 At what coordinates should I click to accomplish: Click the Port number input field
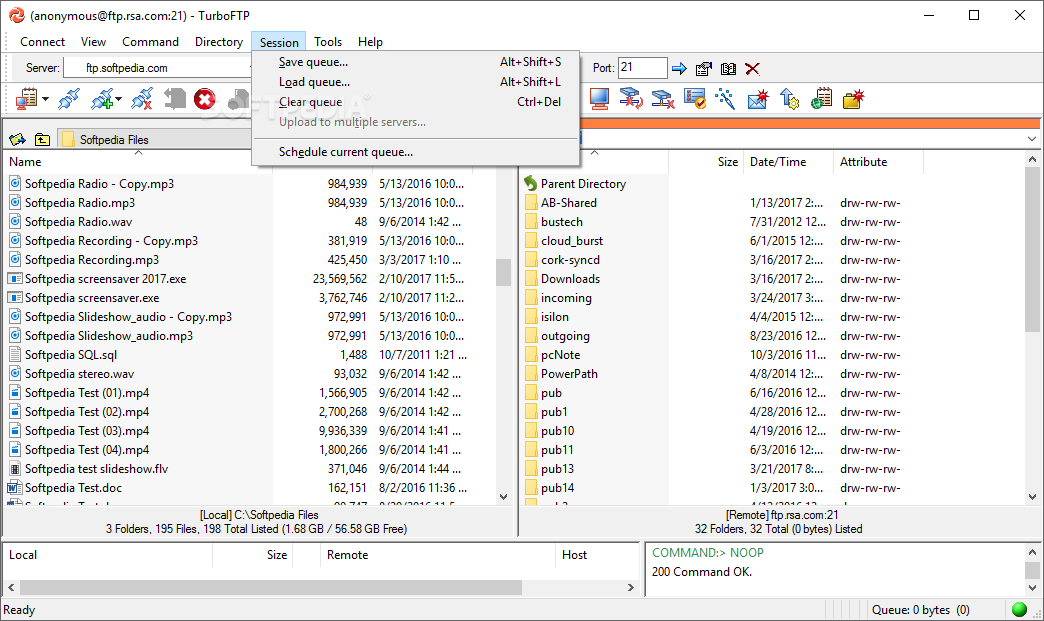click(643, 68)
